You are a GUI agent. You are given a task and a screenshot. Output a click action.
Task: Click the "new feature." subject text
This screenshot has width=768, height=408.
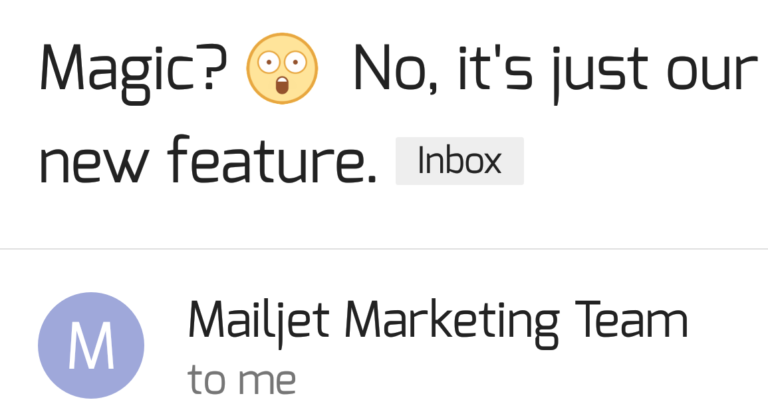208,160
